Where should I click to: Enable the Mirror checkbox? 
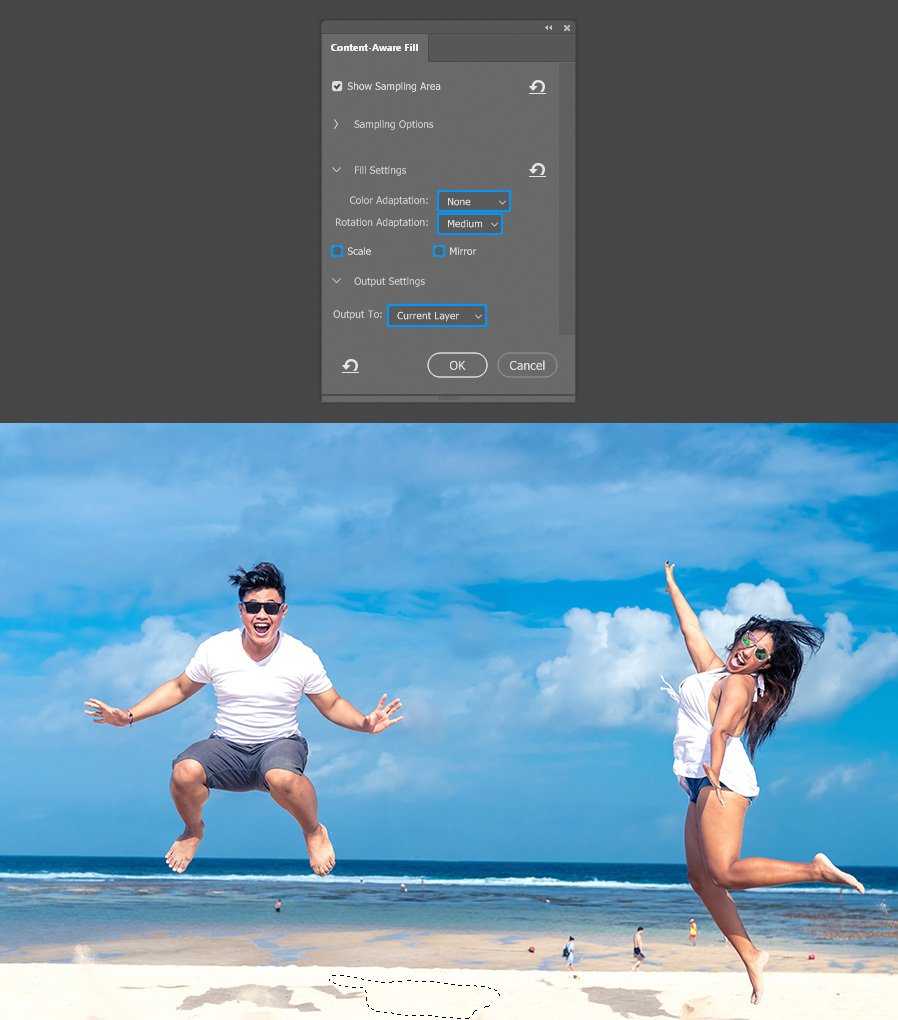pyautogui.click(x=439, y=251)
